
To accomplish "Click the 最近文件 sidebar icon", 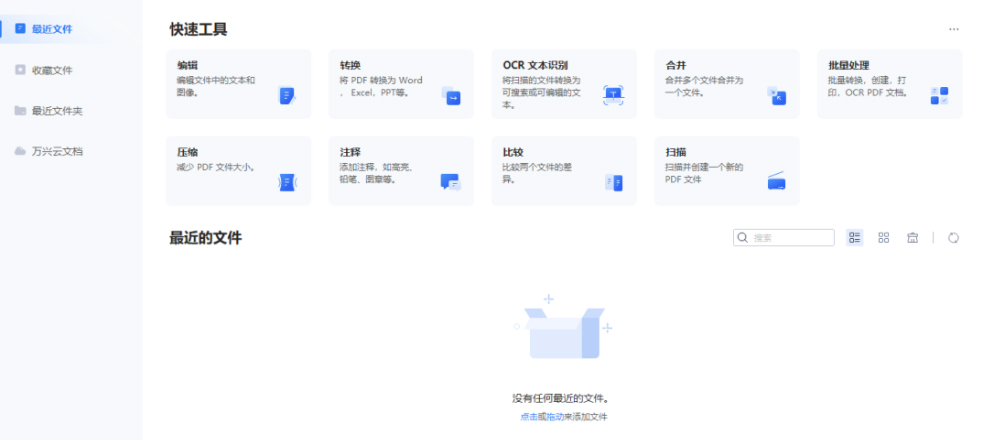I will (20, 29).
